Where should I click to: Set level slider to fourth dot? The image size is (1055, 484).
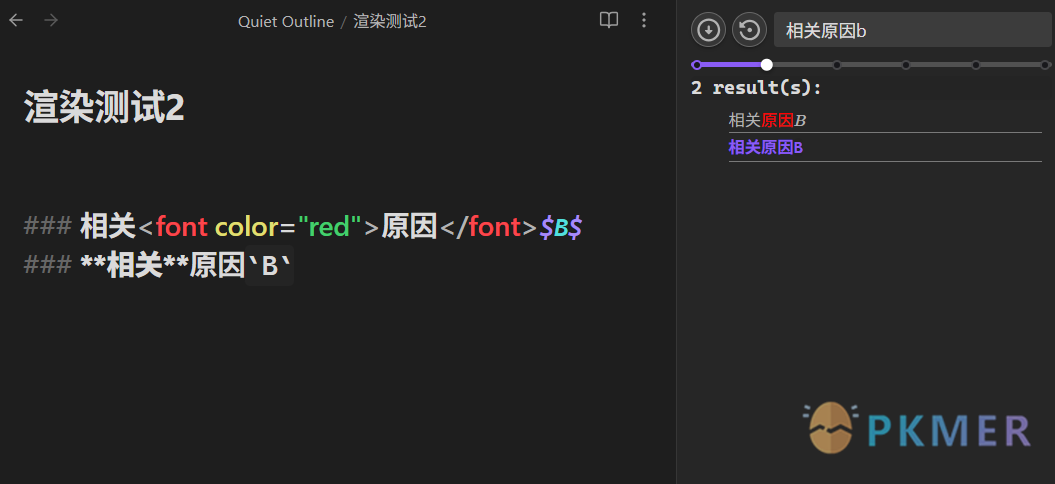[x=906, y=65]
